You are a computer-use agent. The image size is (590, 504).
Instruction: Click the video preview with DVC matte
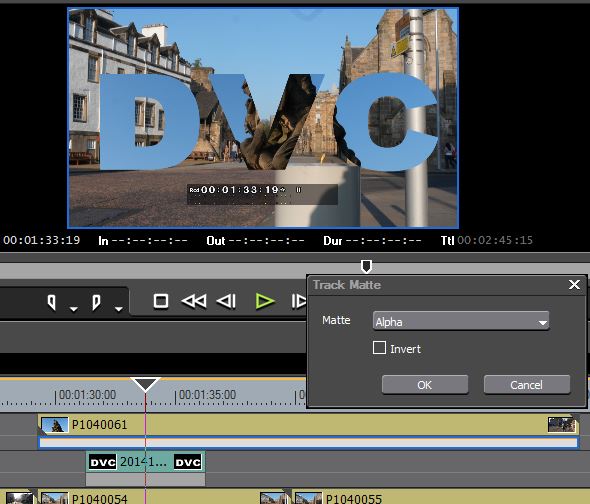263,118
